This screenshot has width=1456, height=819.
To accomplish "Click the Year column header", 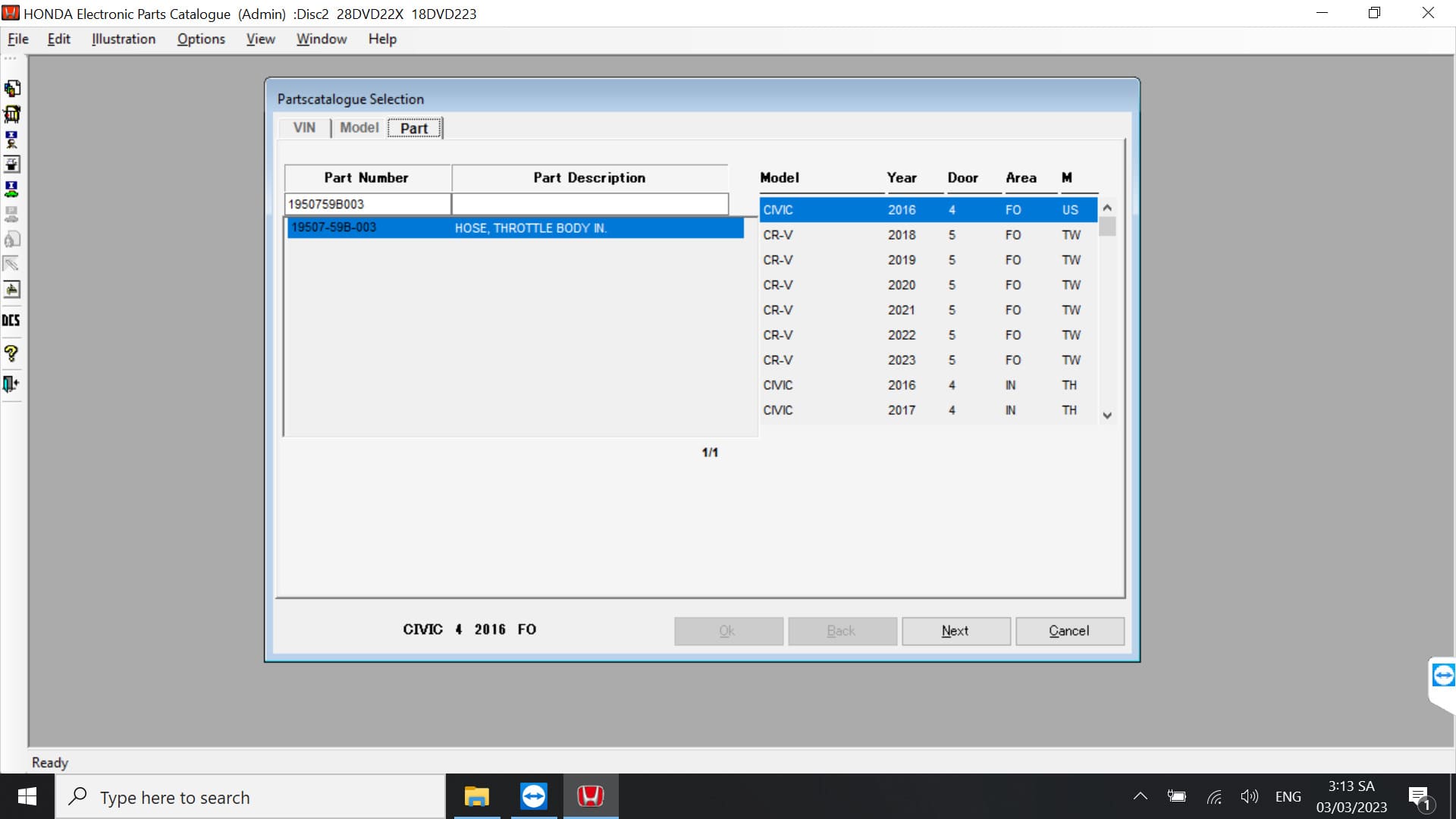I will pos(902,177).
